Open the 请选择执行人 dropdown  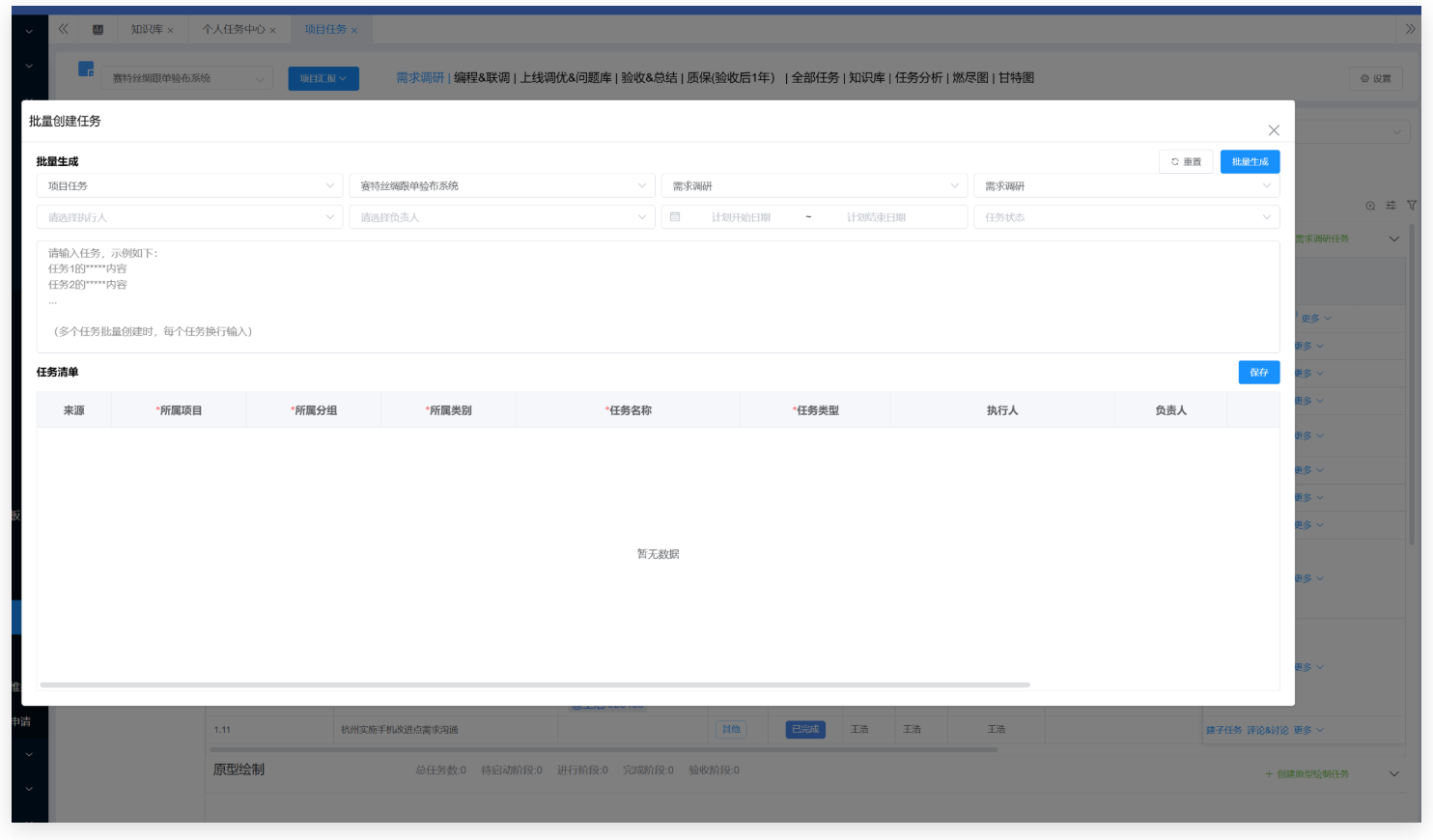pyautogui.click(x=189, y=217)
